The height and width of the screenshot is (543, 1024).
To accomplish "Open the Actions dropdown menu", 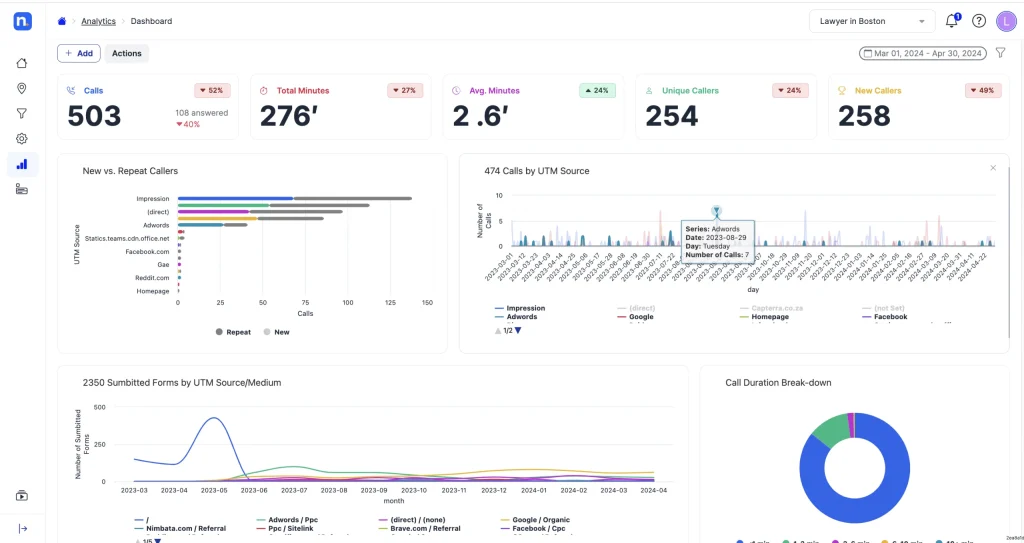I will (127, 54).
